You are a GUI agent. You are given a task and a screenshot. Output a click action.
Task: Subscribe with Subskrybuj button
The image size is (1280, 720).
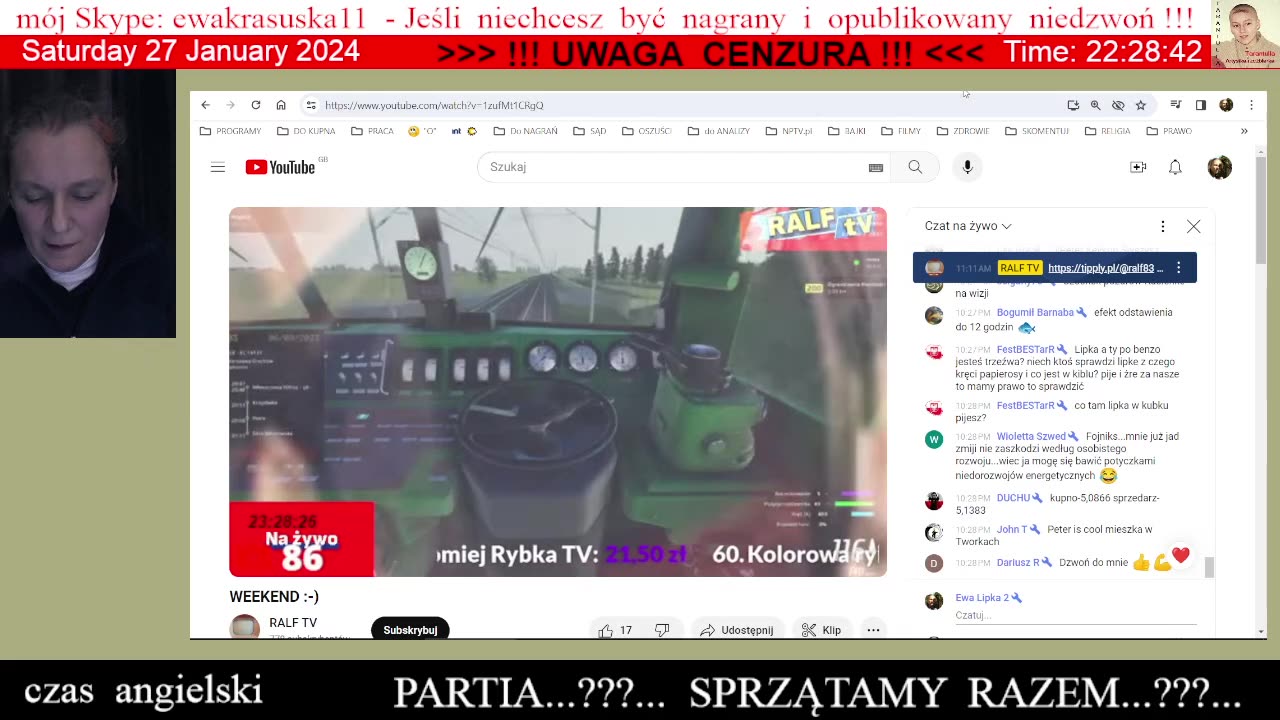pos(410,629)
